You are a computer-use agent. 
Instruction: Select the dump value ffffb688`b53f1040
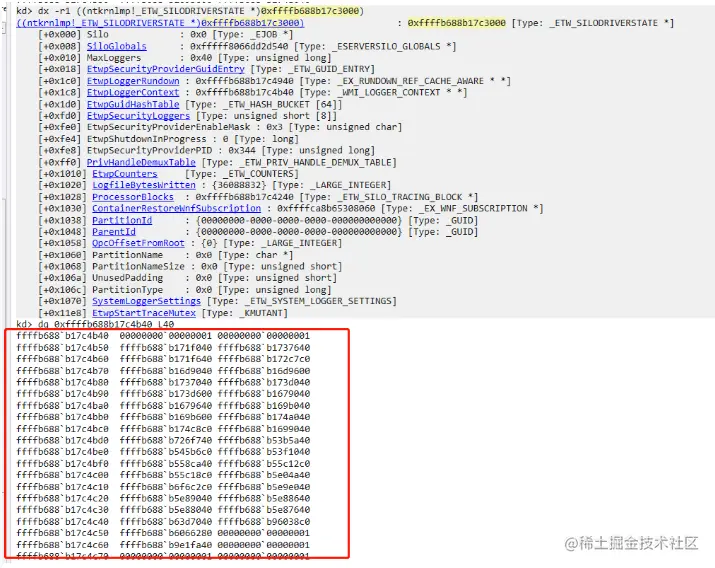[x=264, y=452]
